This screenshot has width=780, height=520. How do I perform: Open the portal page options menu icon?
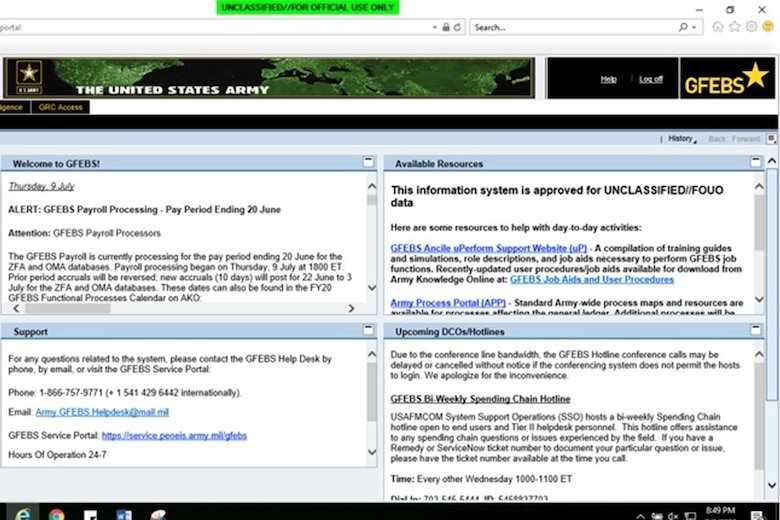pyautogui.click(x=771, y=139)
